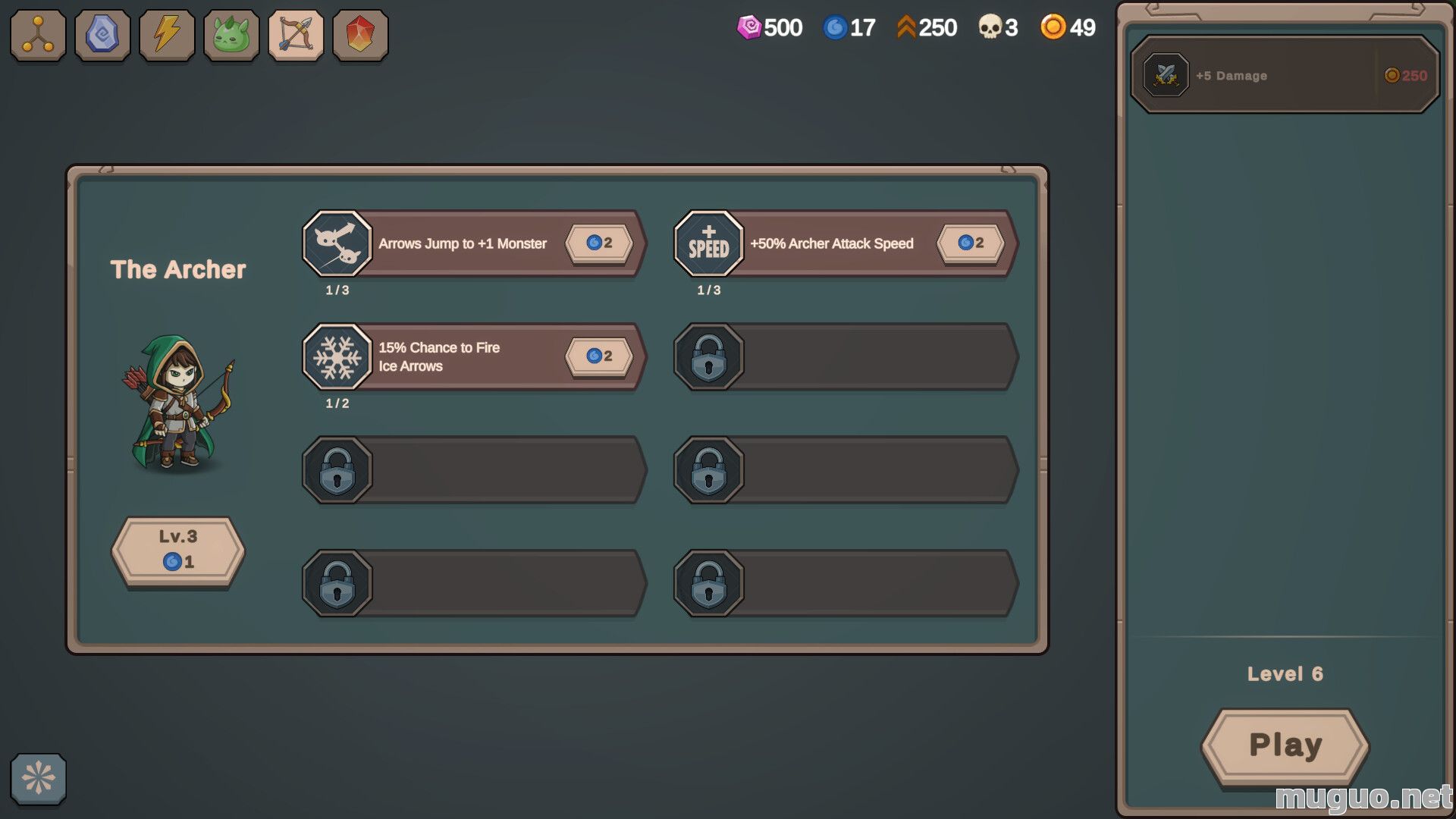Click the 'Level 6' label
The image size is (1456, 819).
pyautogui.click(x=1285, y=673)
